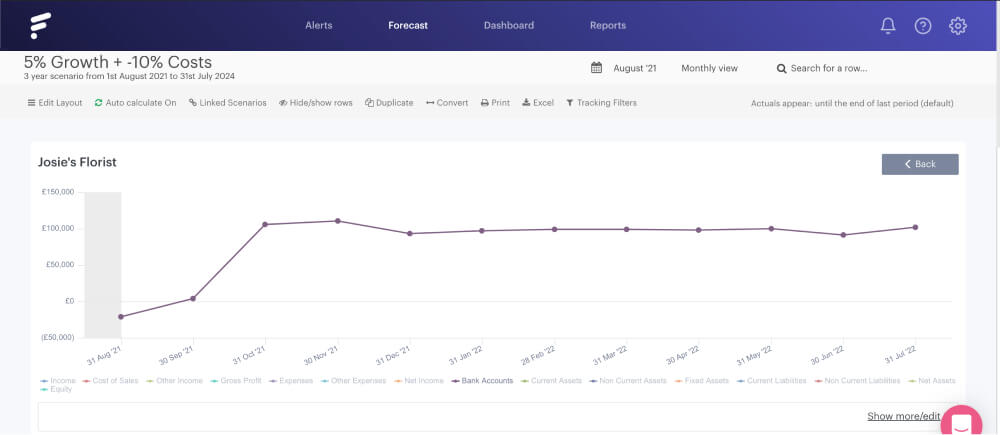Toggle Auto calculate On
The height and width of the screenshot is (435, 1000).
pos(135,103)
